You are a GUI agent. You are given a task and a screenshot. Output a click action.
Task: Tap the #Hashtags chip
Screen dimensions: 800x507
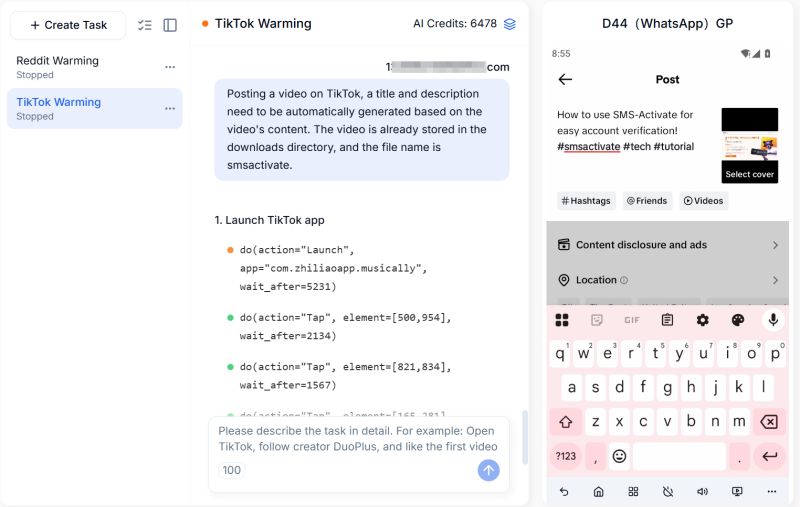(586, 201)
